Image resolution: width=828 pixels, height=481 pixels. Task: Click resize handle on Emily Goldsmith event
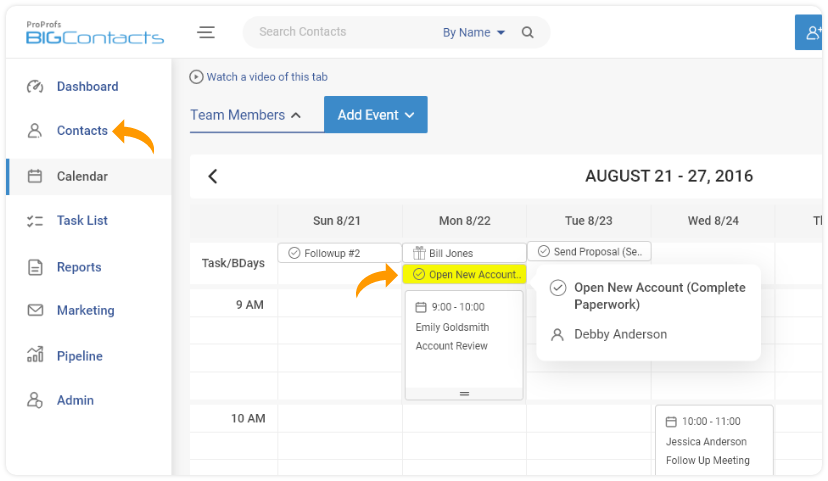click(464, 394)
